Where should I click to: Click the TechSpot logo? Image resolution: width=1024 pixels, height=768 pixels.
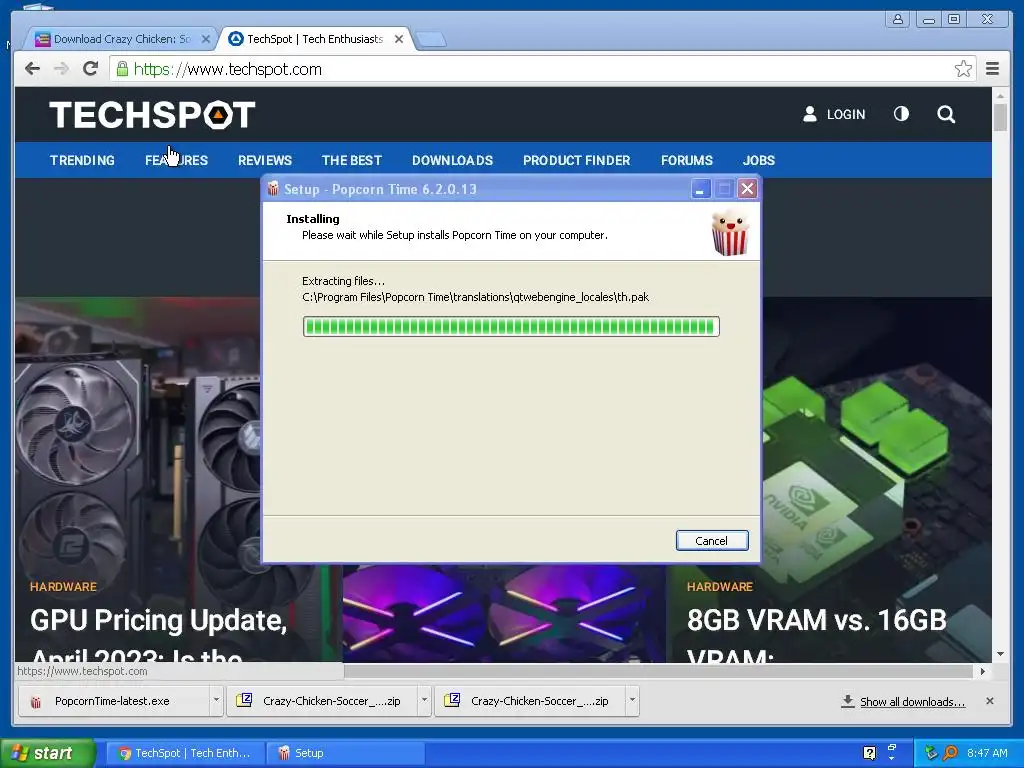point(152,114)
